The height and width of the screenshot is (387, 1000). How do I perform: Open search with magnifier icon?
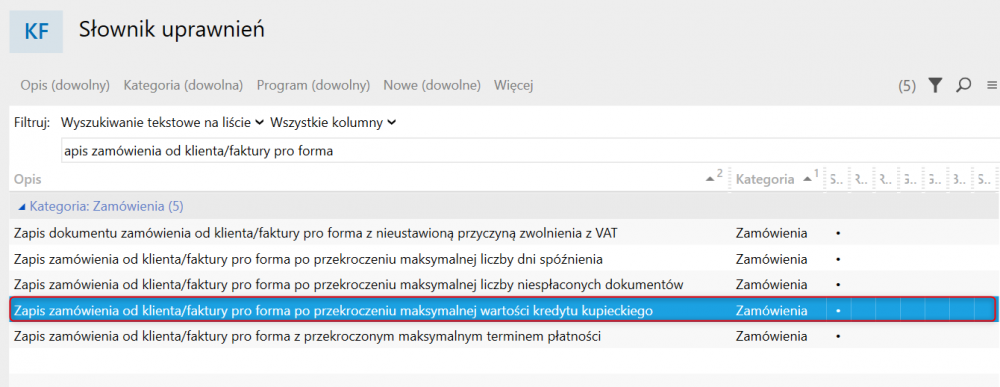[x=964, y=85]
